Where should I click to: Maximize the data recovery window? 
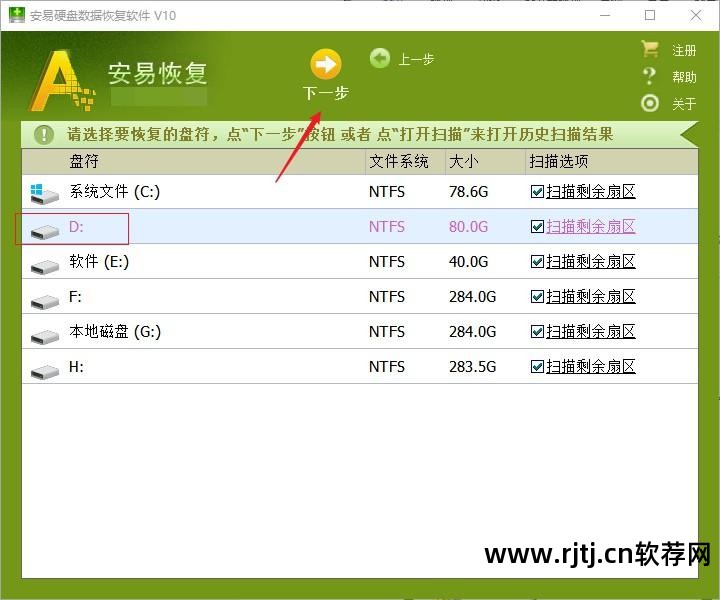[x=650, y=15]
